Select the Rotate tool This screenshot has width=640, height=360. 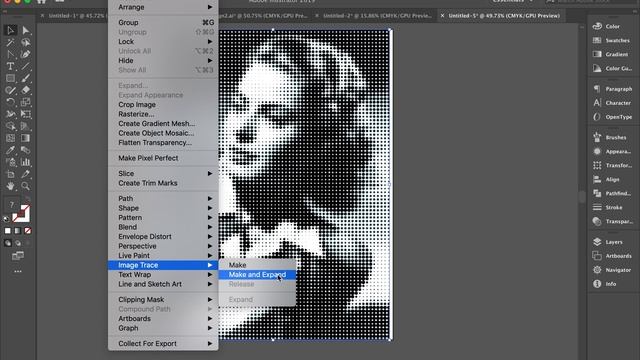11,102
